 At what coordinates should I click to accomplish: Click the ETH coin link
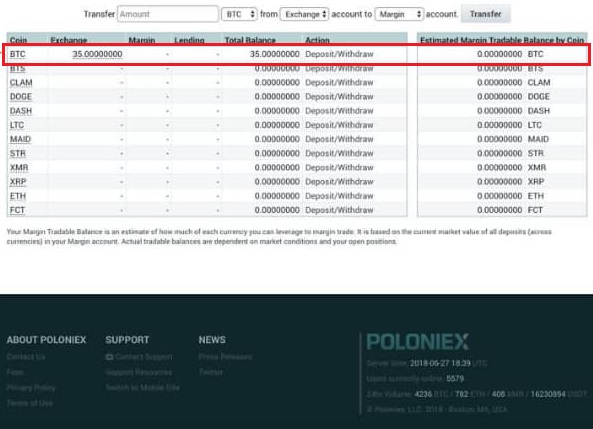(x=18, y=196)
